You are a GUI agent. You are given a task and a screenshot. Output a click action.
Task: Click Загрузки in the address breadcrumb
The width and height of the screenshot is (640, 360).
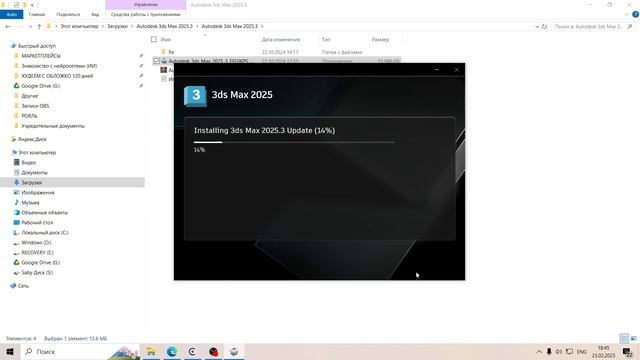click(118, 26)
